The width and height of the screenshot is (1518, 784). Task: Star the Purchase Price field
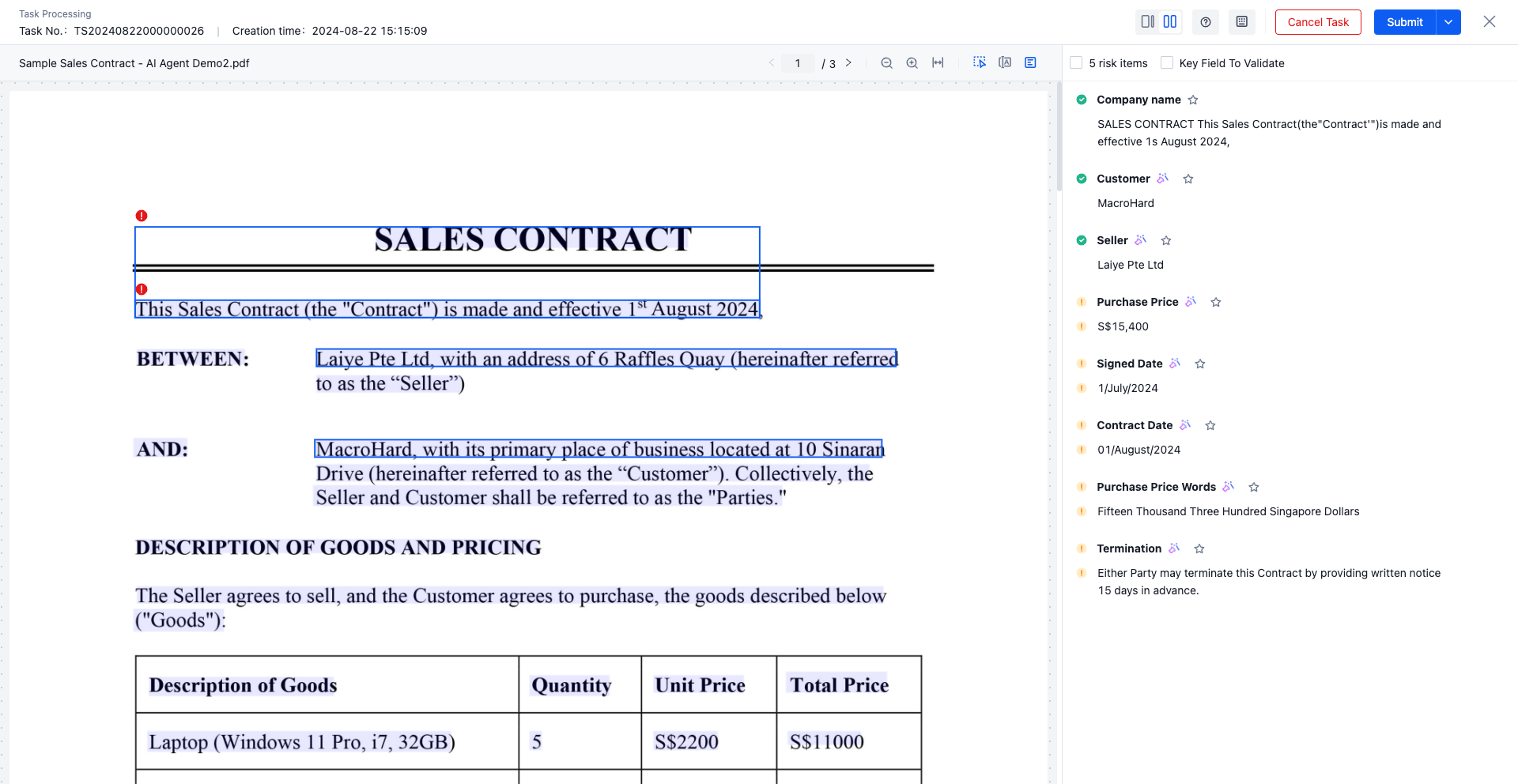1216,302
